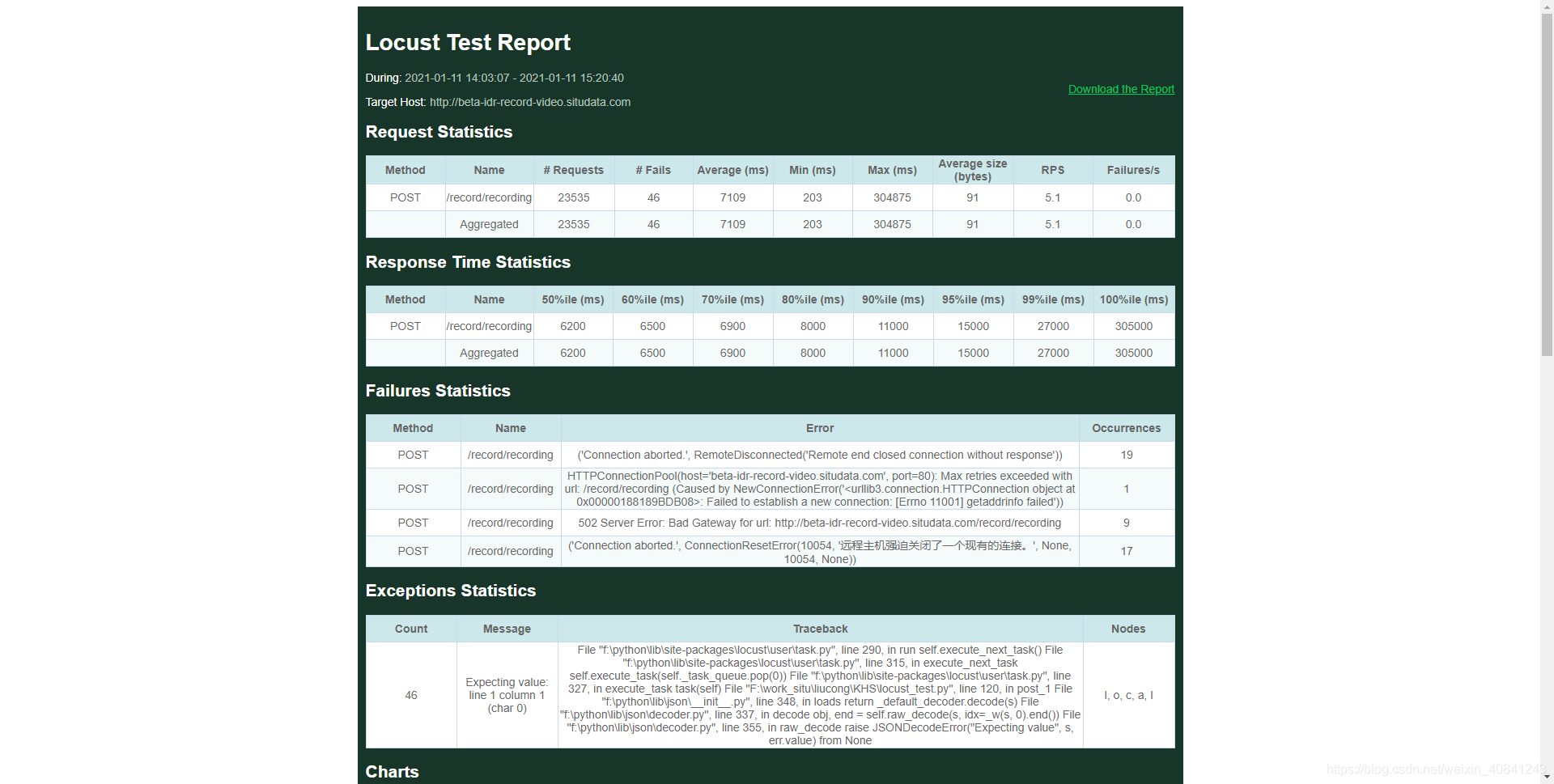
Task: Click the ConnectionResetError 10054 message
Action: tap(820, 552)
